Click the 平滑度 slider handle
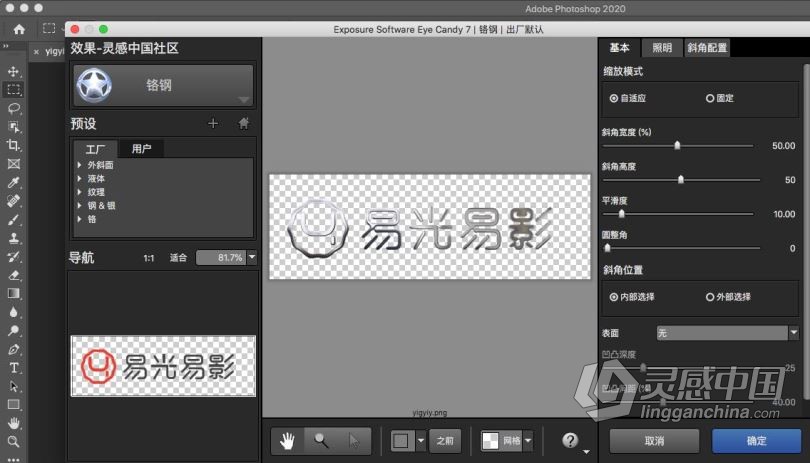The height and width of the screenshot is (463, 810). 621,213
